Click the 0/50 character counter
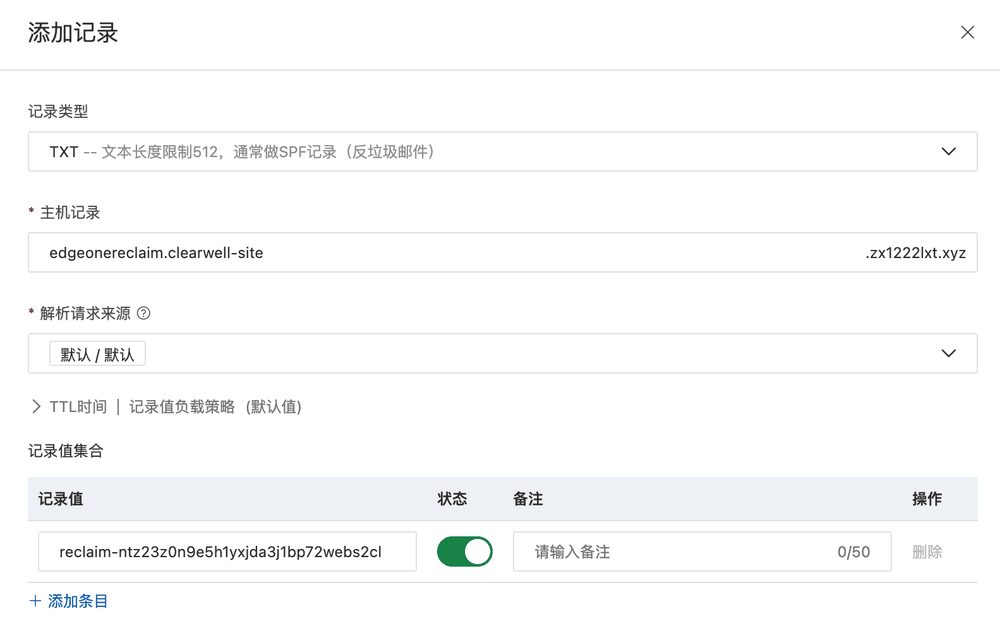The width and height of the screenshot is (1000, 631). point(853,552)
